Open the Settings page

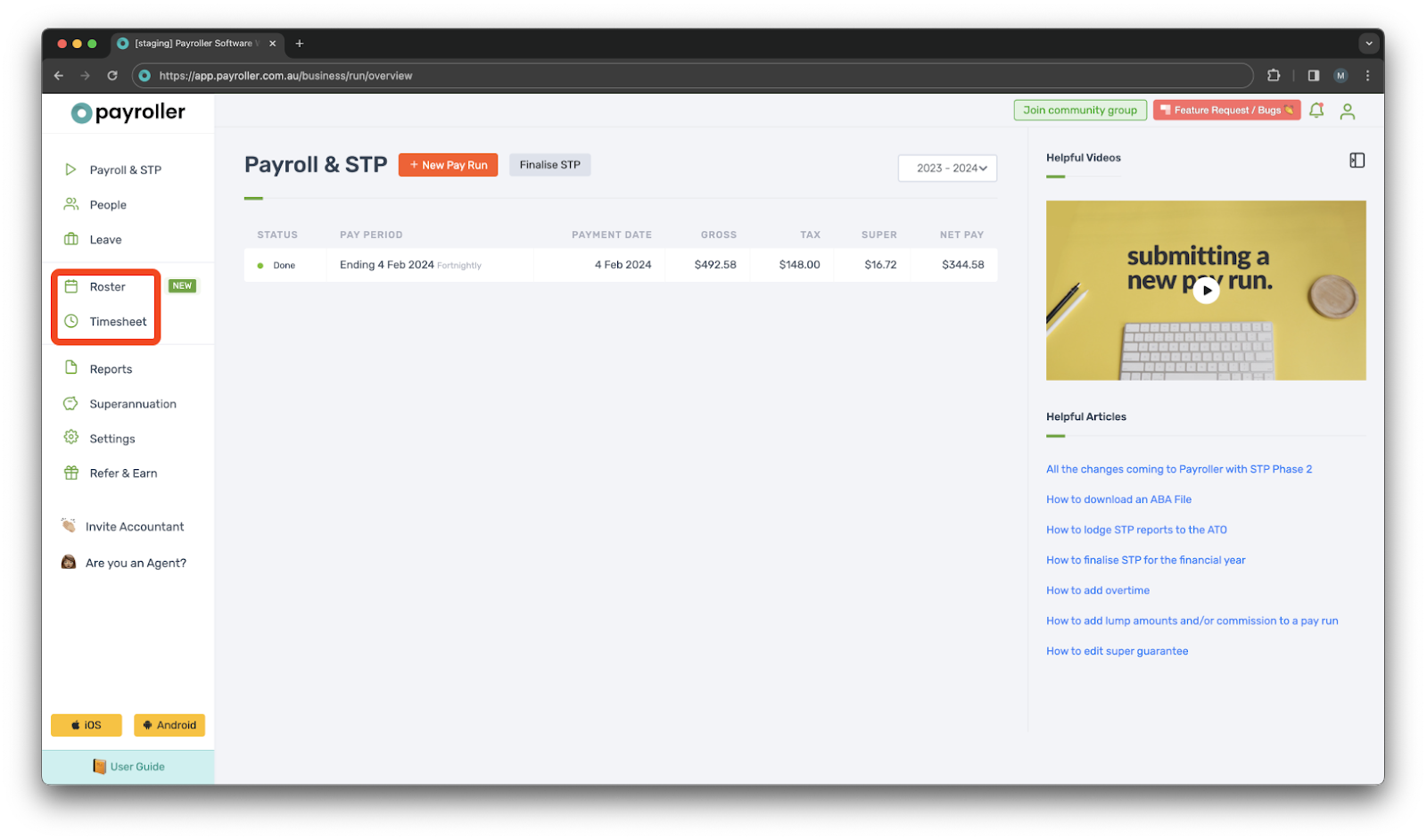click(x=112, y=439)
